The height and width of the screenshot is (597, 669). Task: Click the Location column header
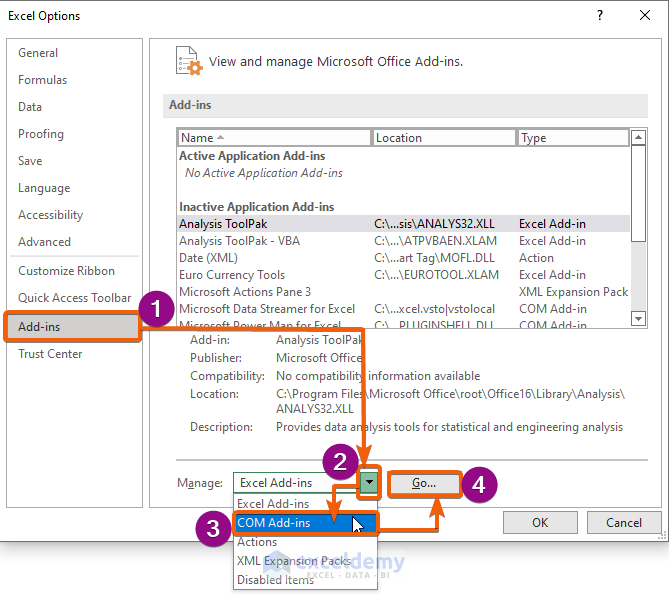pos(444,138)
